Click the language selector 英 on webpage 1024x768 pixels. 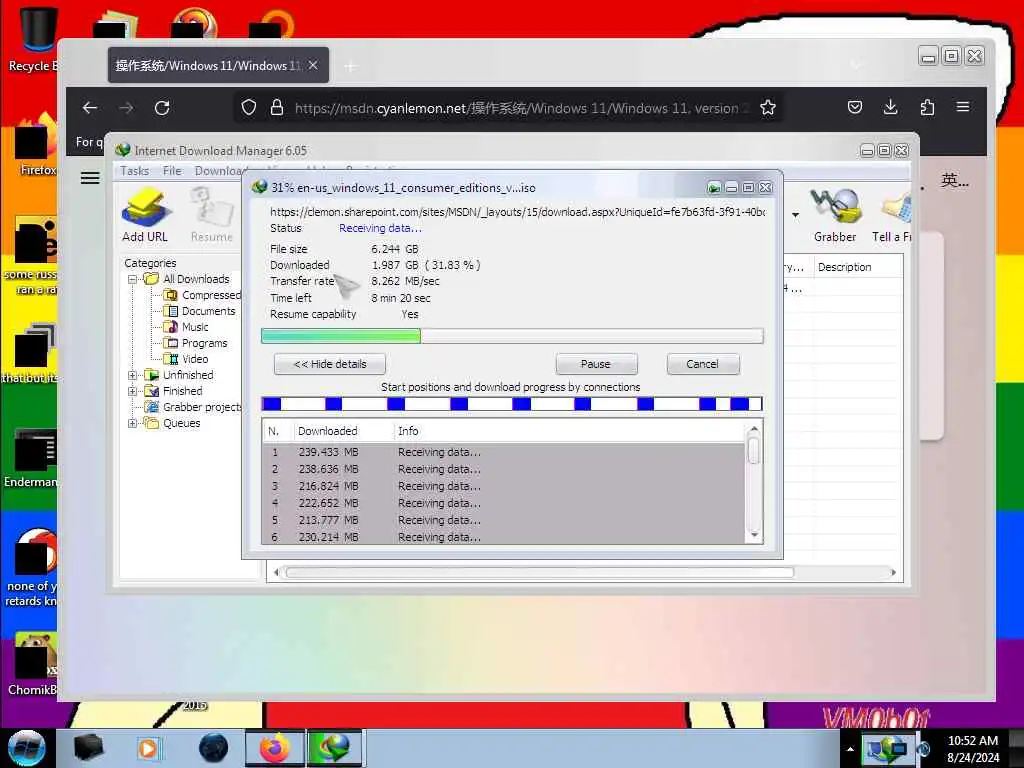[955, 180]
